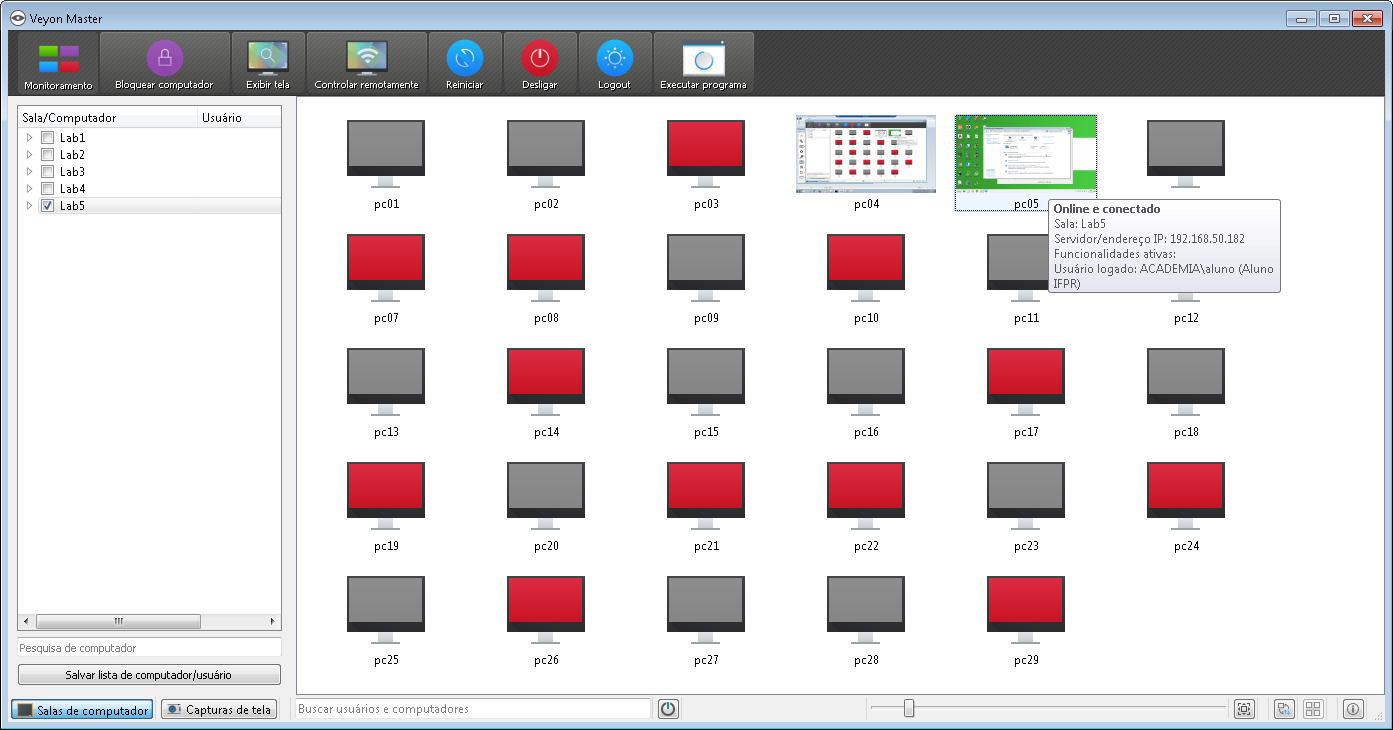Viewport: 1393px width, 730px height.
Task: Select the Monitoramento mode icon
Action: [57, 60]
